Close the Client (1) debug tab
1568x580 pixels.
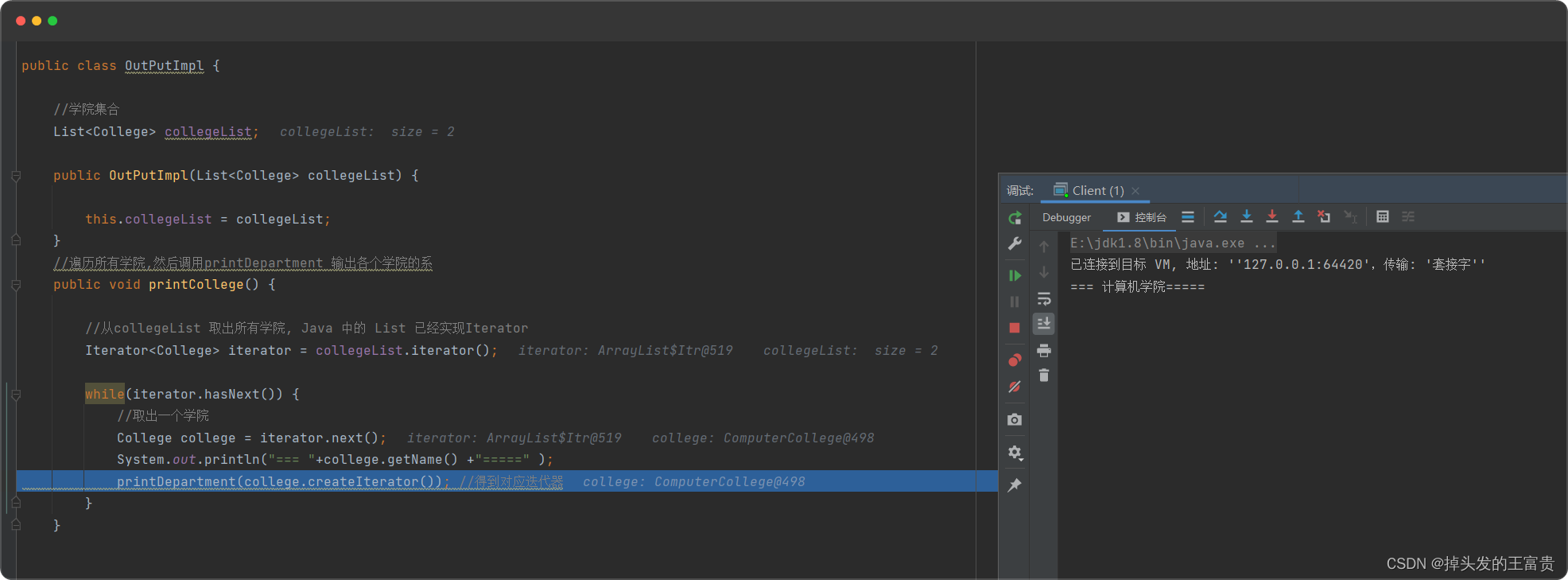(1135, 191)
